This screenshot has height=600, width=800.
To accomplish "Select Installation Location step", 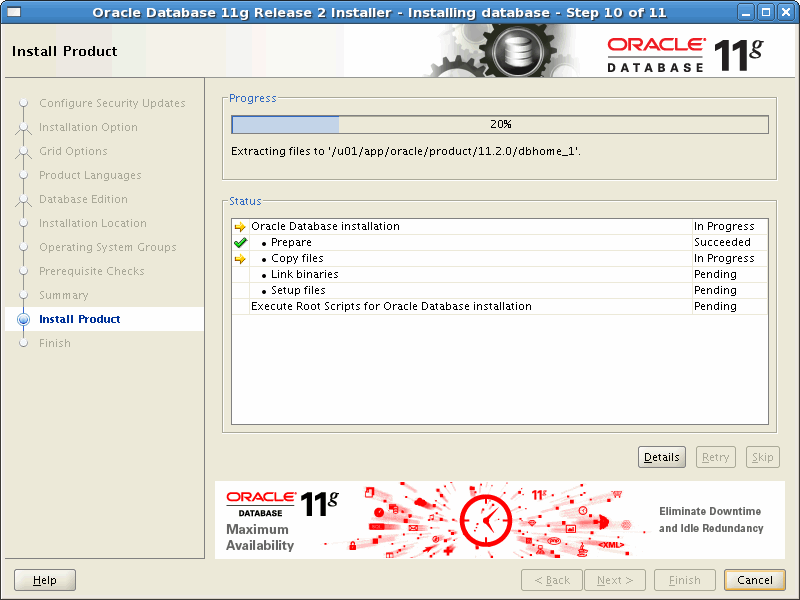I will 93,223.
